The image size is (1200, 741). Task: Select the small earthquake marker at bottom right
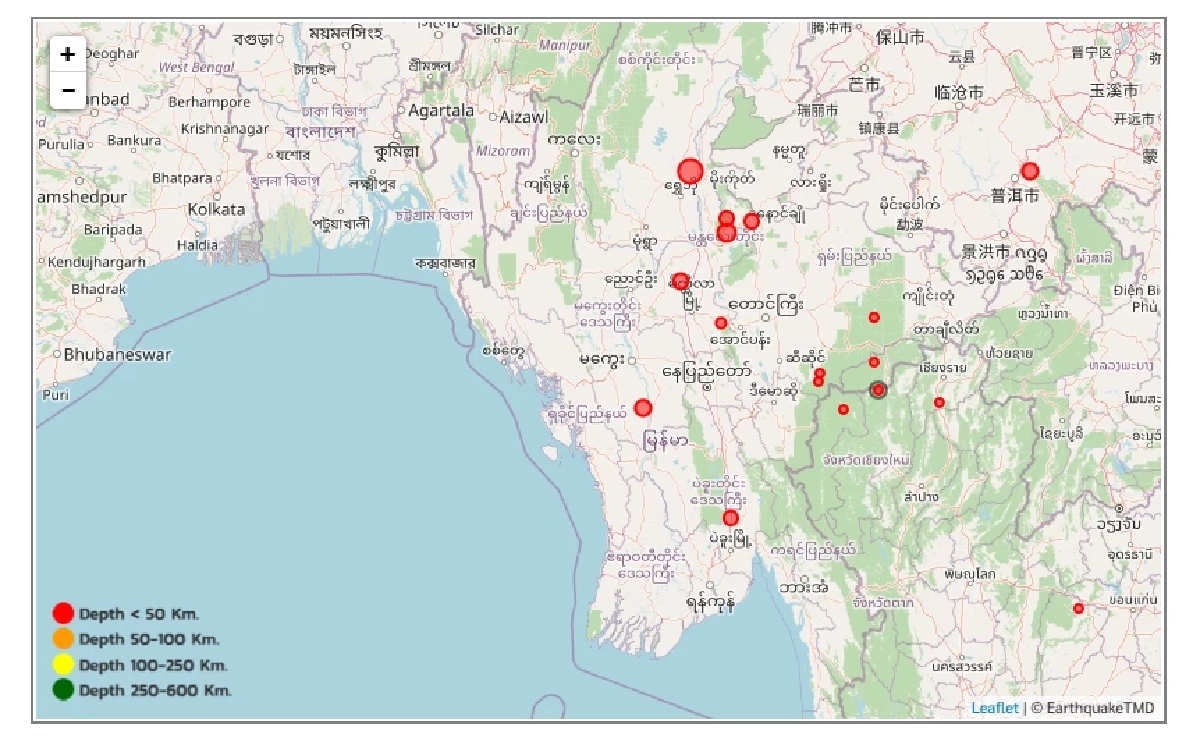click(x=1078, y=608)
